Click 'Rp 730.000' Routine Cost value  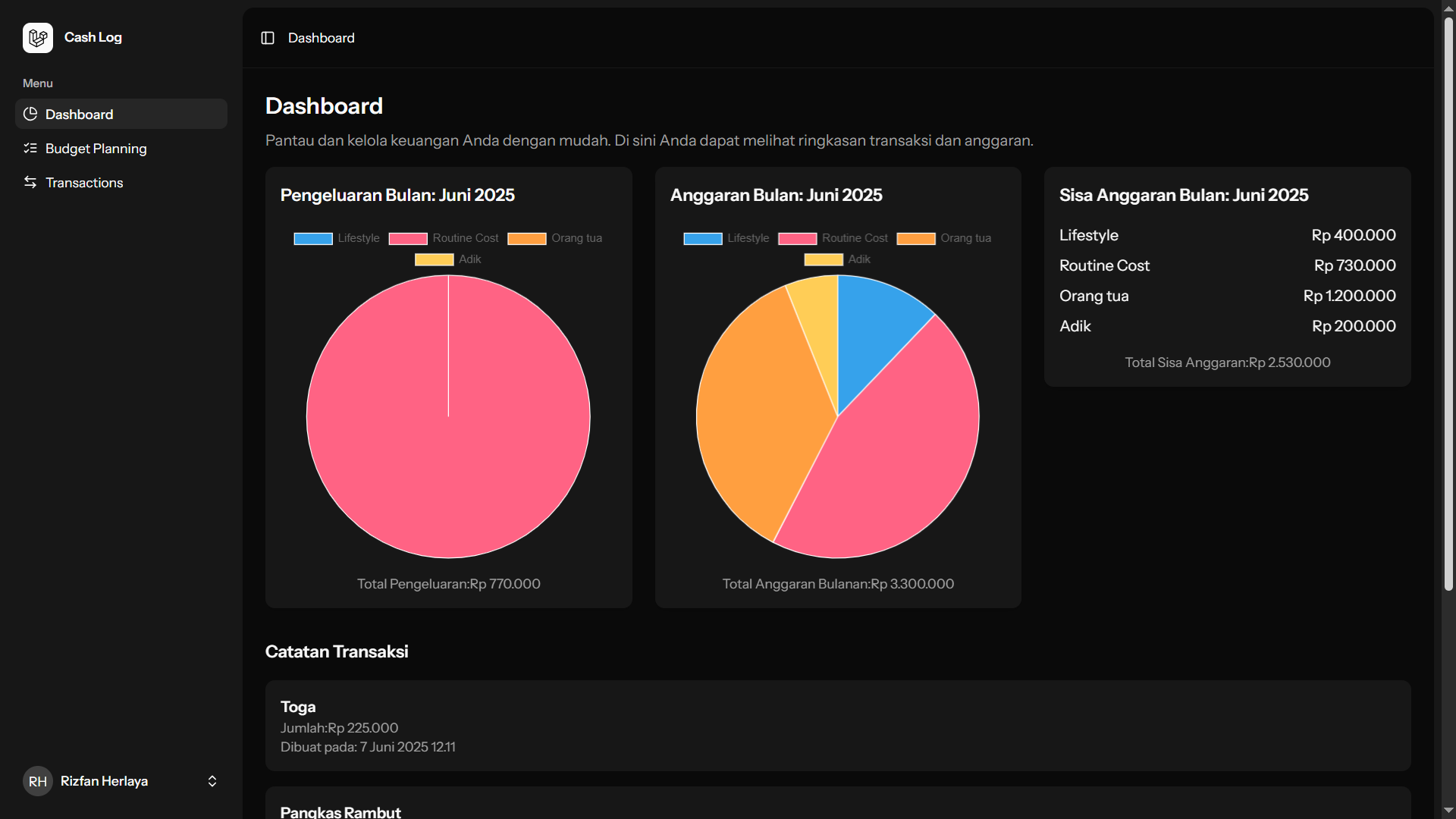point(1355,265)
